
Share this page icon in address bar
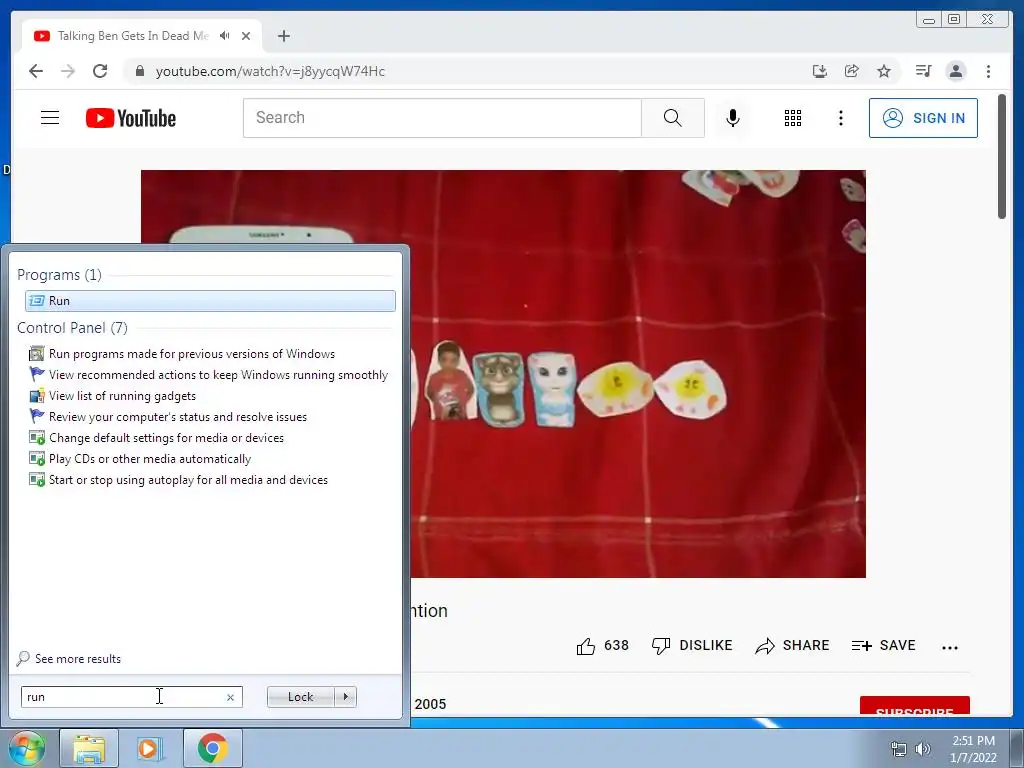tap(852, 71)
